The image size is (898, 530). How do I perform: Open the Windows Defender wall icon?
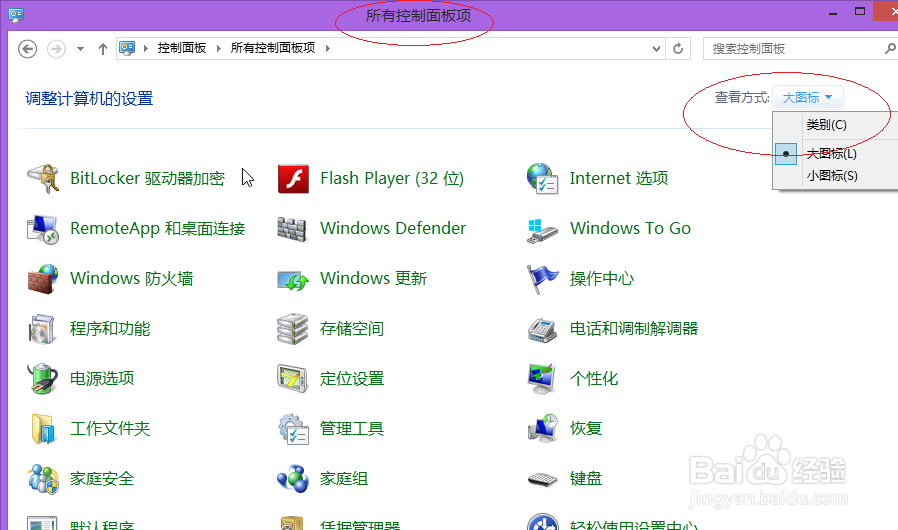(292, 229)
